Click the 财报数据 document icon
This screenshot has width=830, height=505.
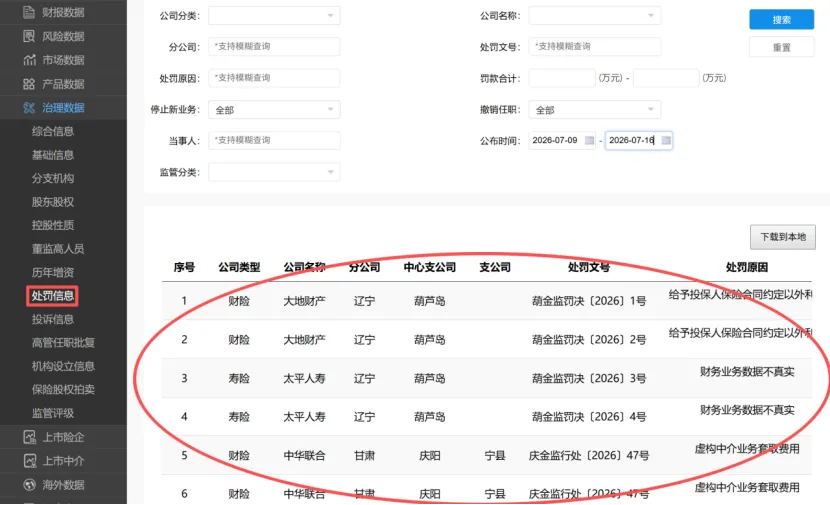(29, 12)
